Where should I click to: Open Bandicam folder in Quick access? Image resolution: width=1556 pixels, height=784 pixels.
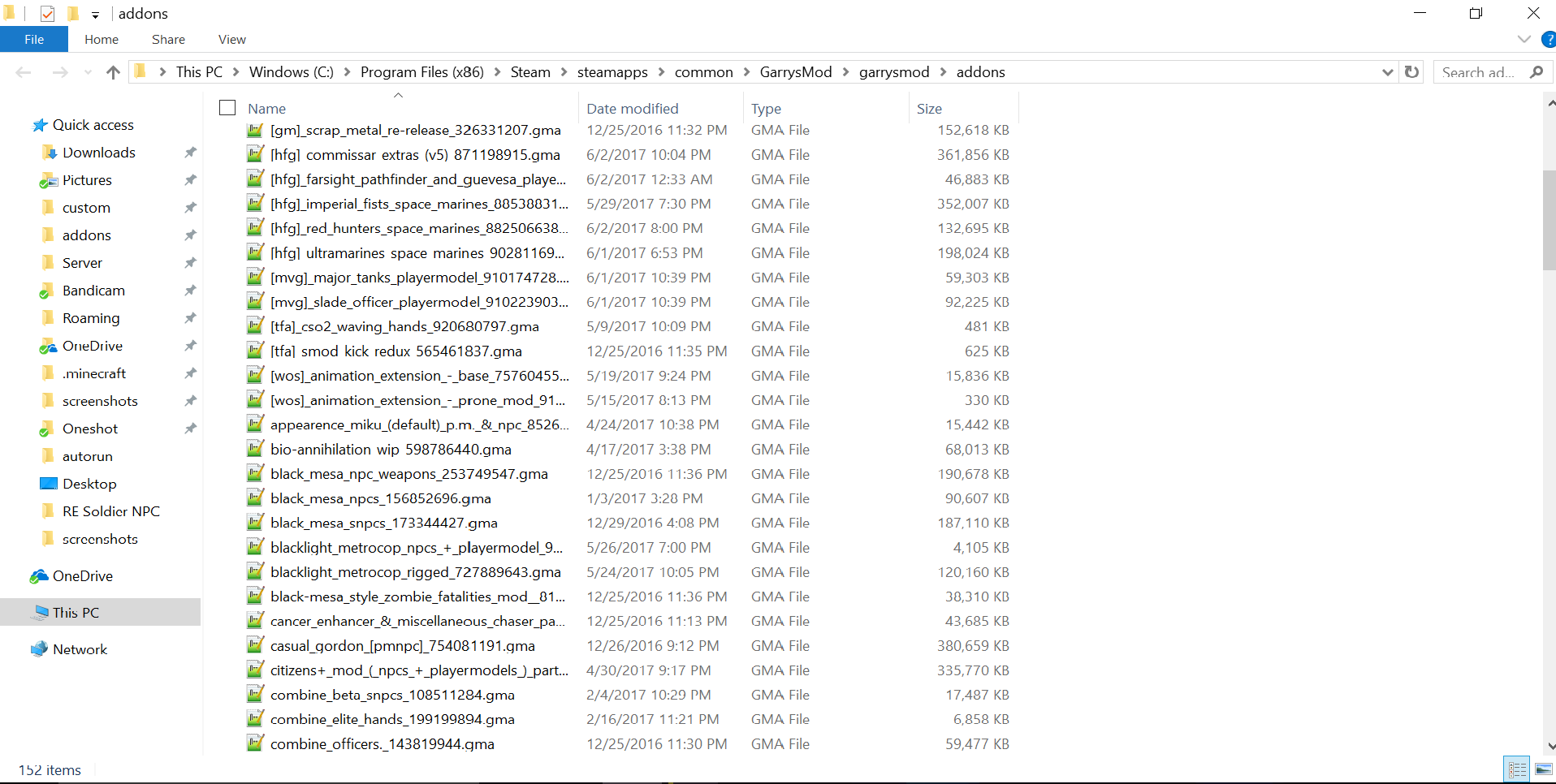pyautogui.click(x=93, y=291)
